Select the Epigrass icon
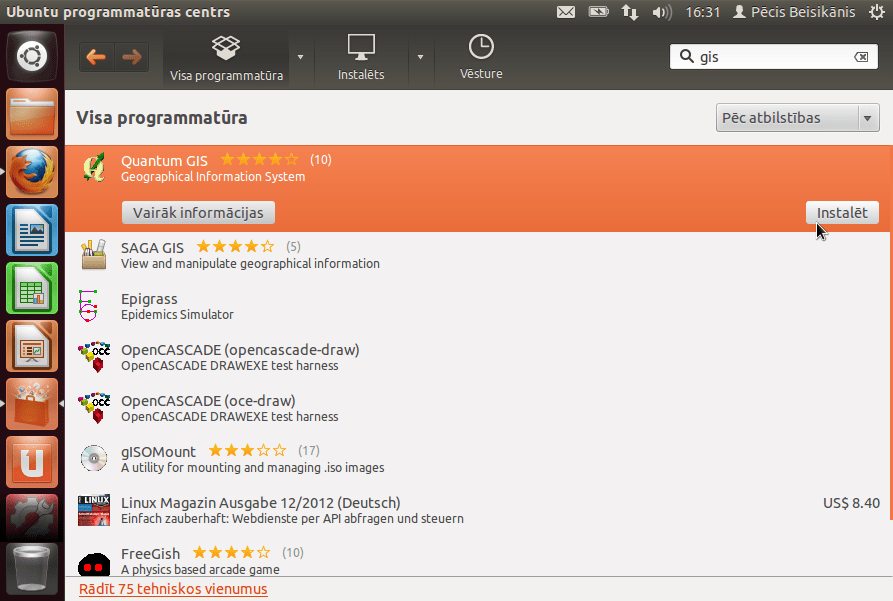893x601 pixels. [x=88, y=306]
